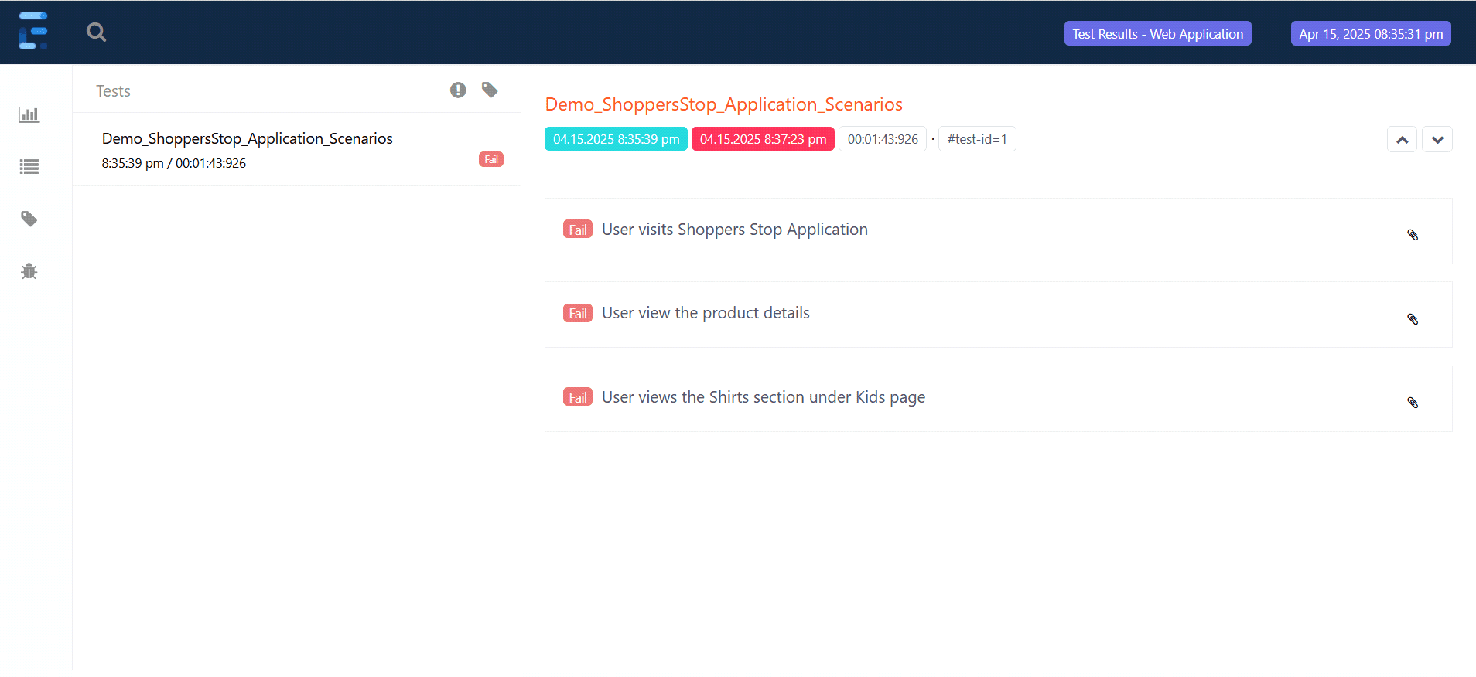Jump to previous test with up chevron
1476x677 pixels.
[1402, 140]
